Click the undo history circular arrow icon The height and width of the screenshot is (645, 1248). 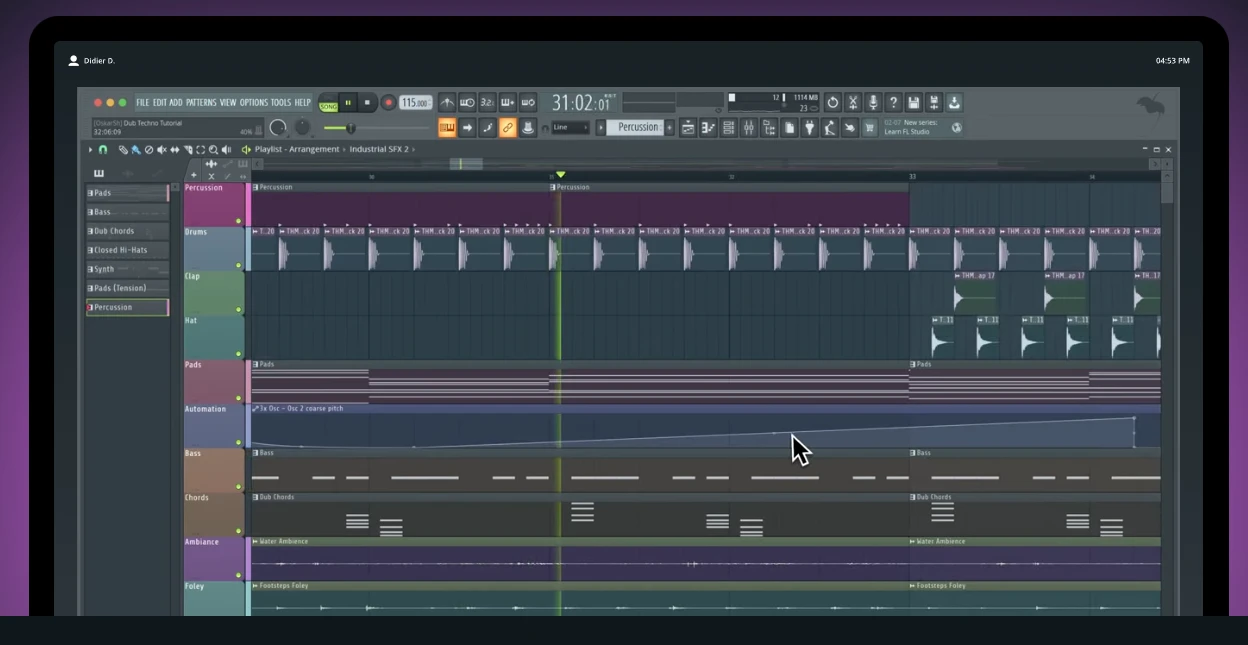(832, 102)
